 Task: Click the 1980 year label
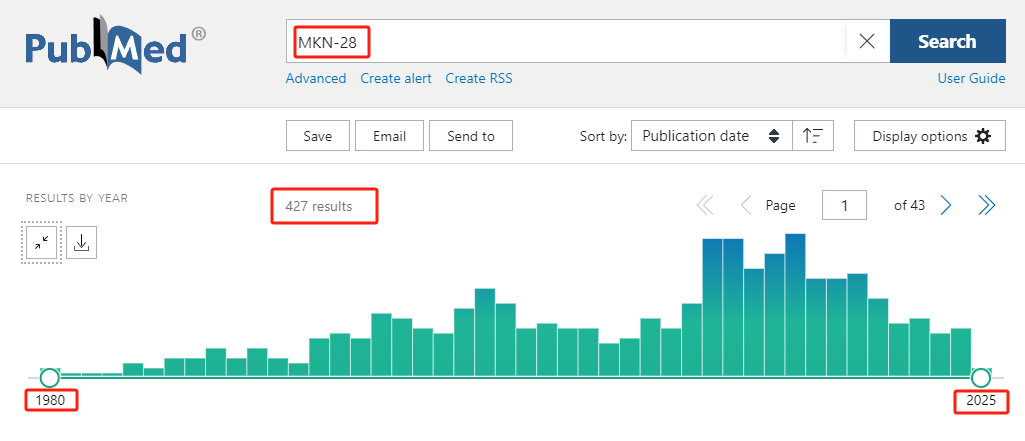click(x=50, y=400)
